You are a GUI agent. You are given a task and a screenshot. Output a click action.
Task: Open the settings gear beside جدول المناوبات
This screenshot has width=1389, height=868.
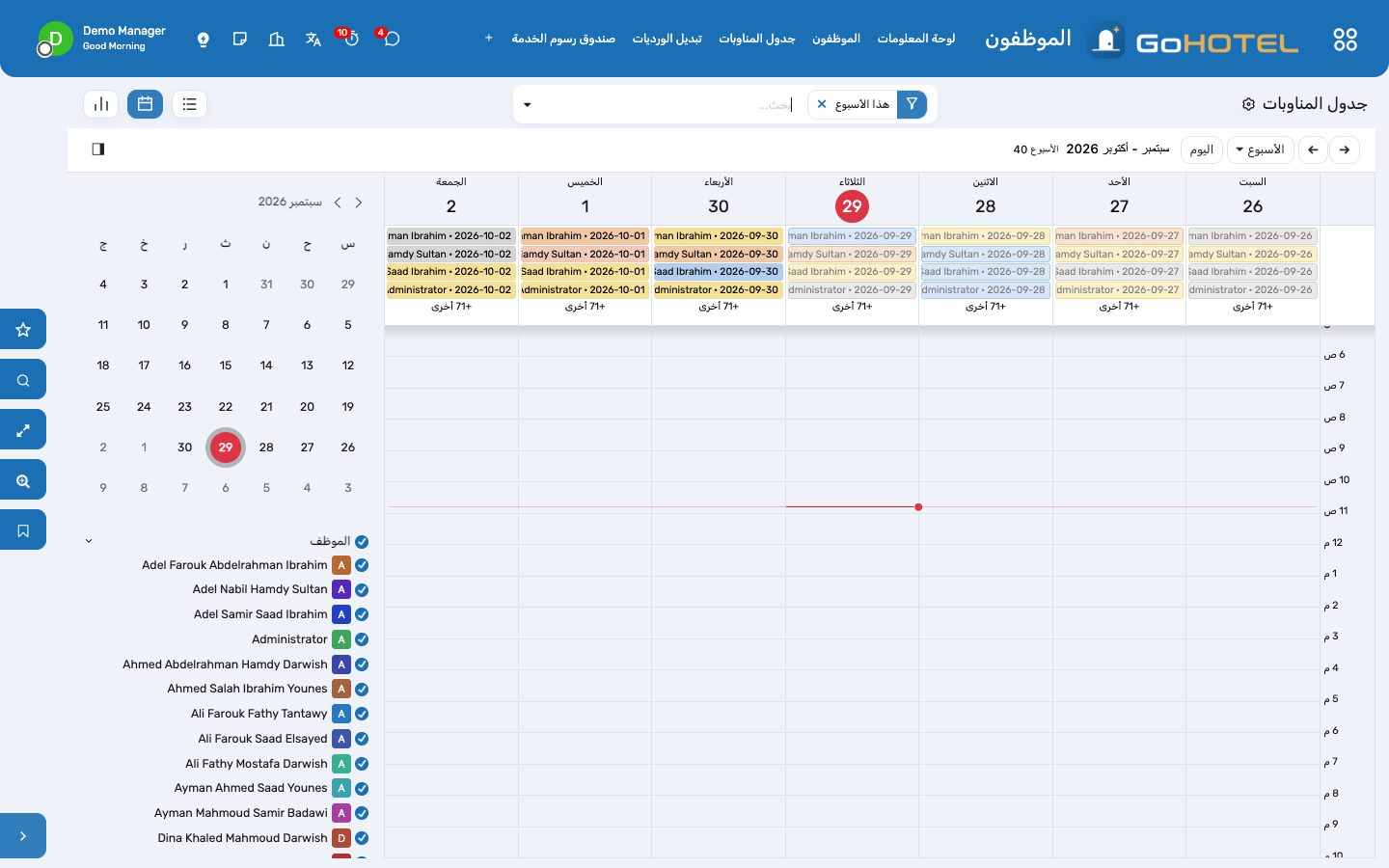pos(1248,104)
